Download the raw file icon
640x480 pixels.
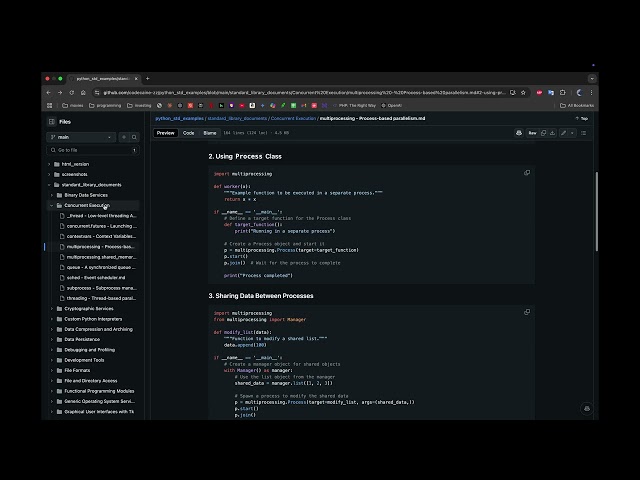pyautogui.click(x=552, y=133)
